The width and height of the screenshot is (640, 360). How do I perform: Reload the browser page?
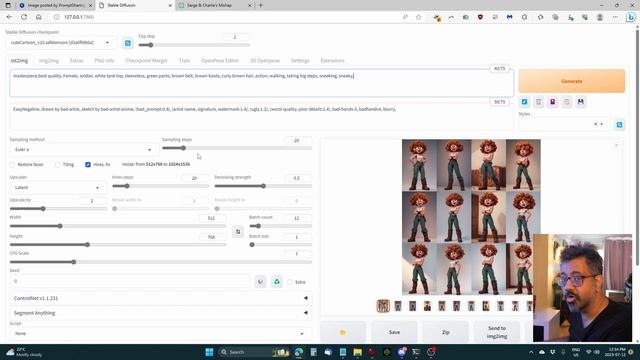[x=24, y=17]
